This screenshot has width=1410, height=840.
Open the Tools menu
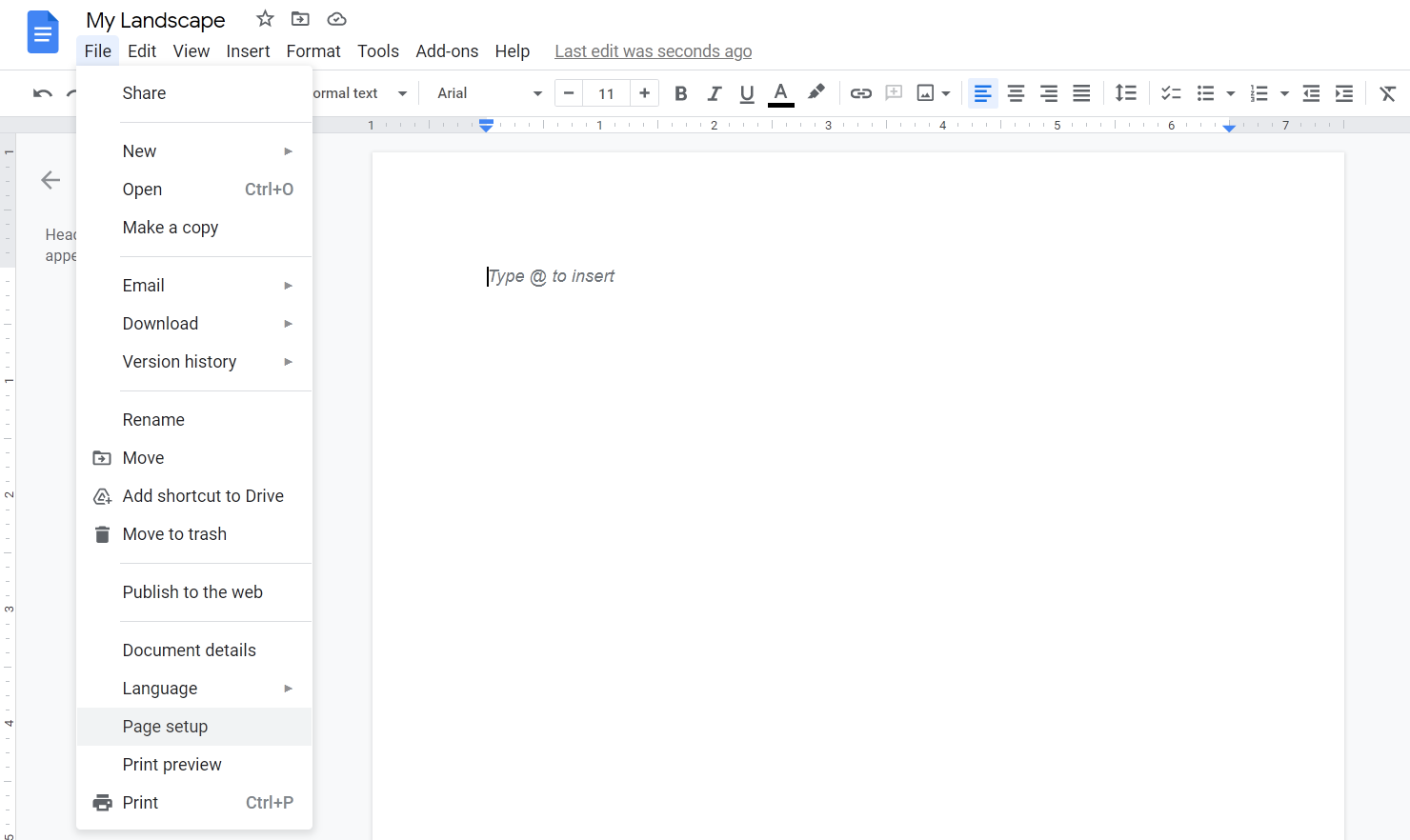point(378,50)
